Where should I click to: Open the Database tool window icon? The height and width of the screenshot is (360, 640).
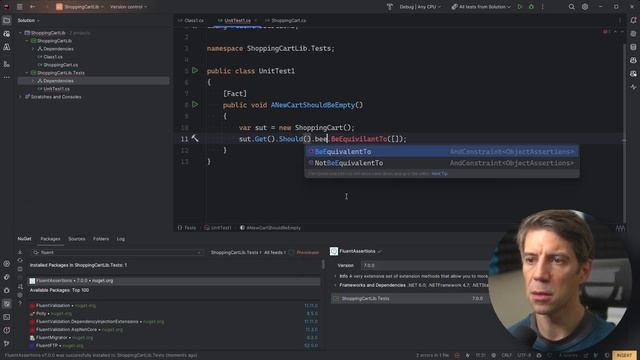(633, 47)
